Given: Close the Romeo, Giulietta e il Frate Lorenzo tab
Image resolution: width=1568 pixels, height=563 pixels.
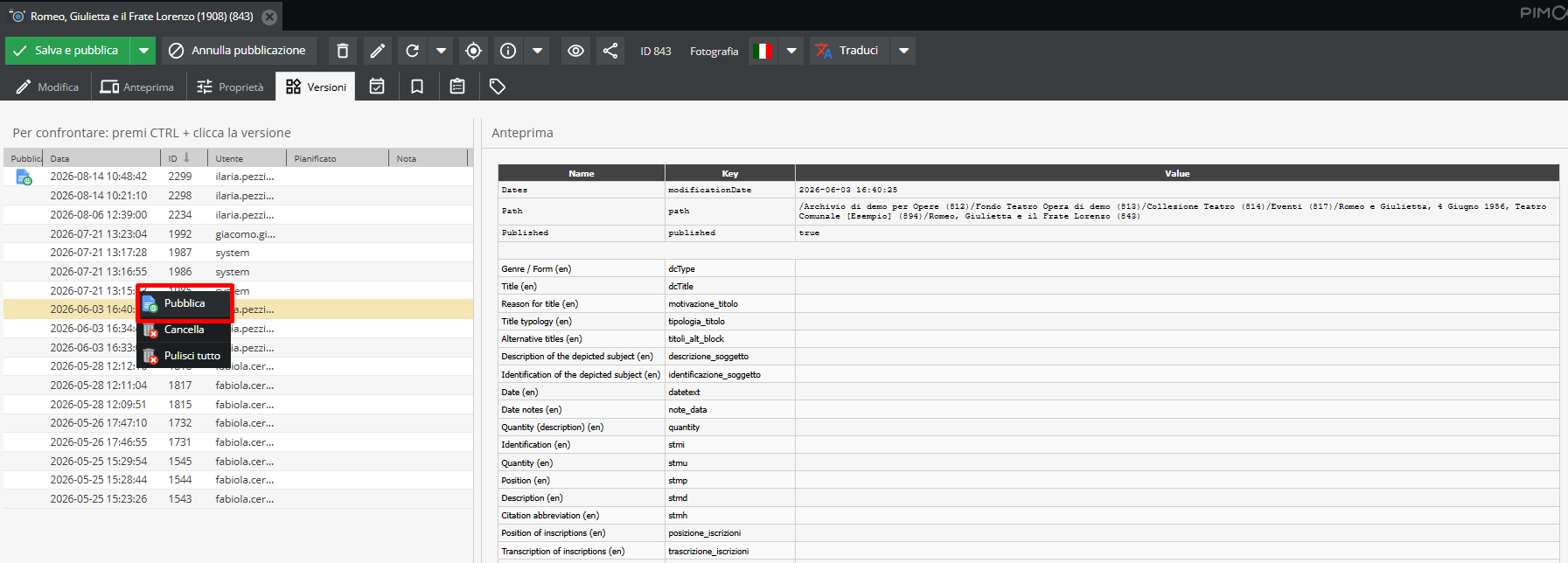Looking at the screenshot, I should (270, 17).
